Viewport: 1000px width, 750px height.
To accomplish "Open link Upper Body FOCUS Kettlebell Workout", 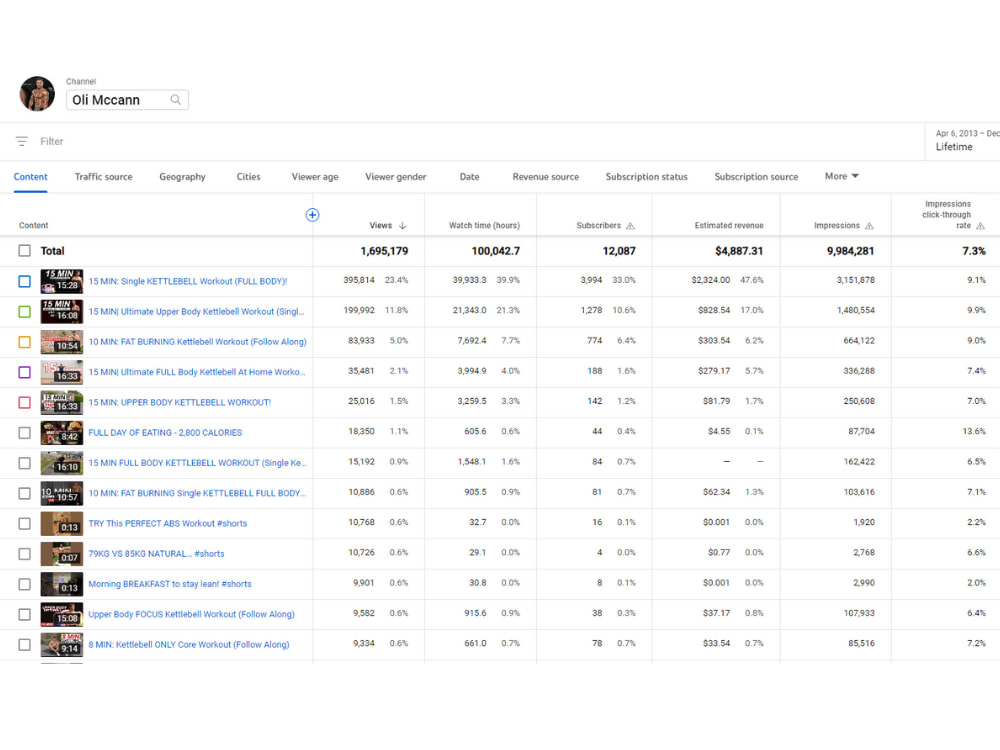I will 191,614.
